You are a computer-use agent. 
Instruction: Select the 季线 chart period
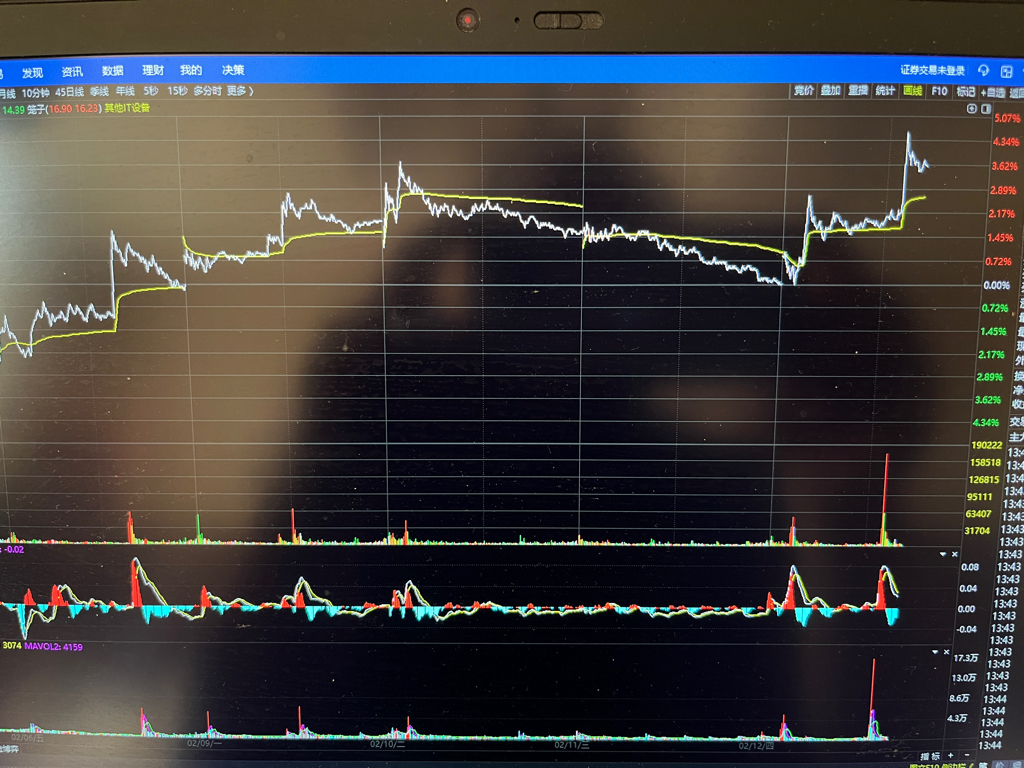pos(99,91)
